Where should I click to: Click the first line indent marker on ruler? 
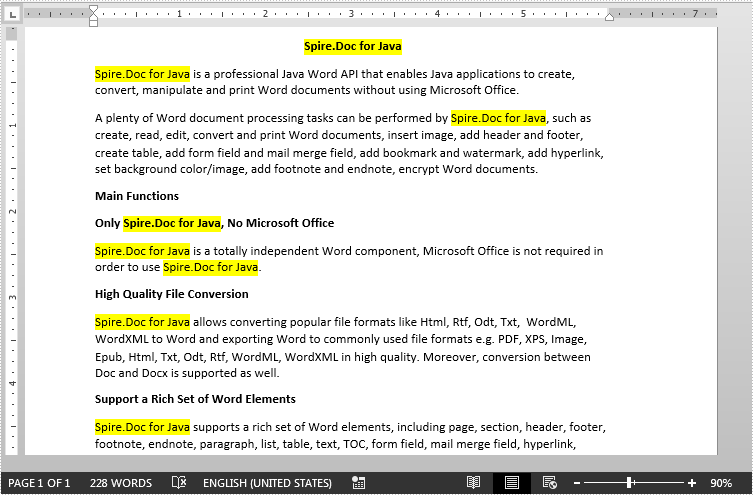(x=94, y=10)
